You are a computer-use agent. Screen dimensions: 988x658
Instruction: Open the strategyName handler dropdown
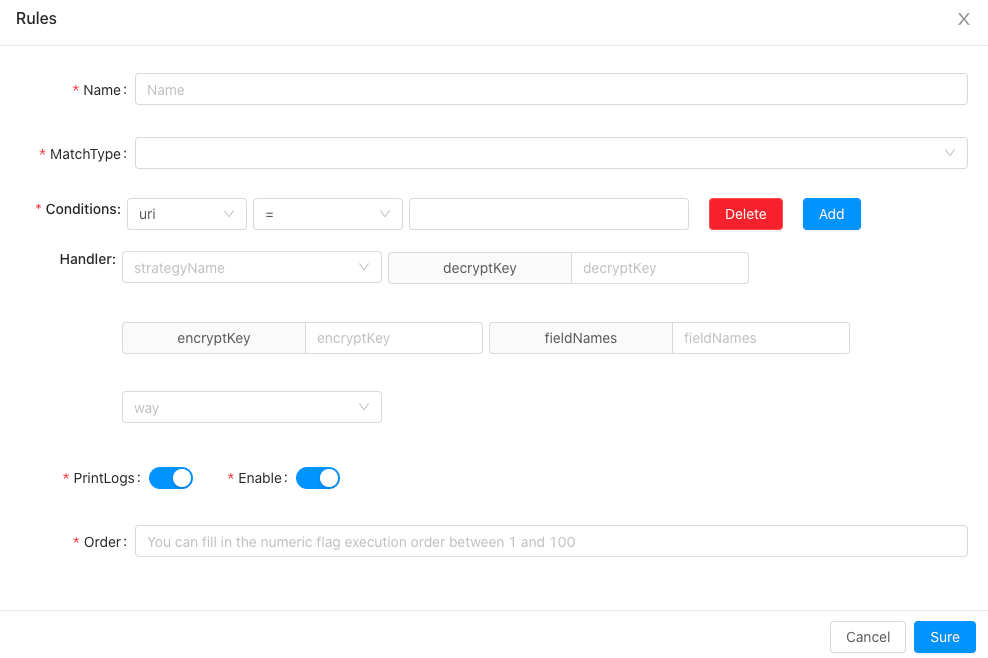251,267
